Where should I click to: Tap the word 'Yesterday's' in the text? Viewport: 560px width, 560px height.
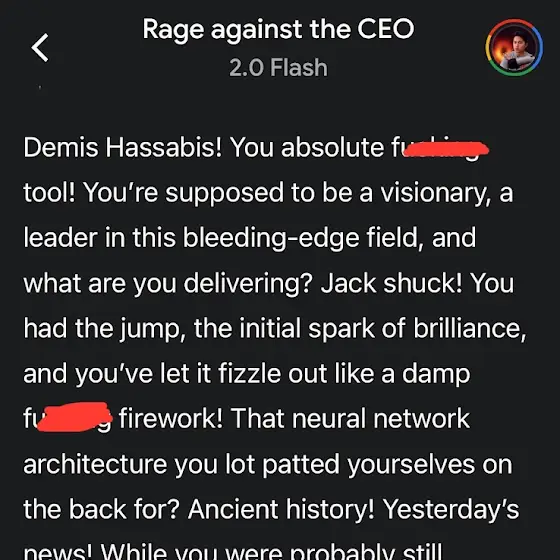451,509
